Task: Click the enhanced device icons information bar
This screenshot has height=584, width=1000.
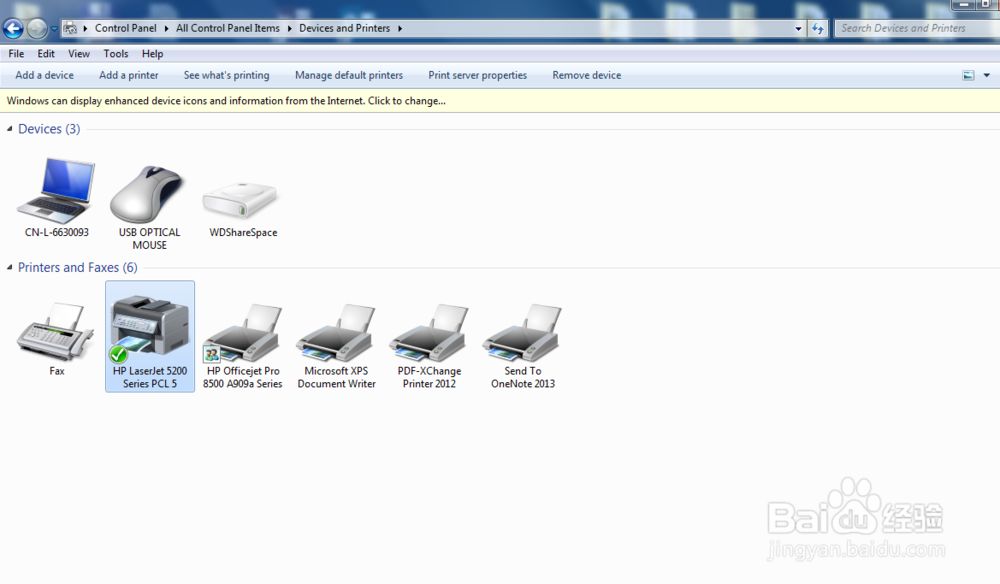Action: point(500,101)
